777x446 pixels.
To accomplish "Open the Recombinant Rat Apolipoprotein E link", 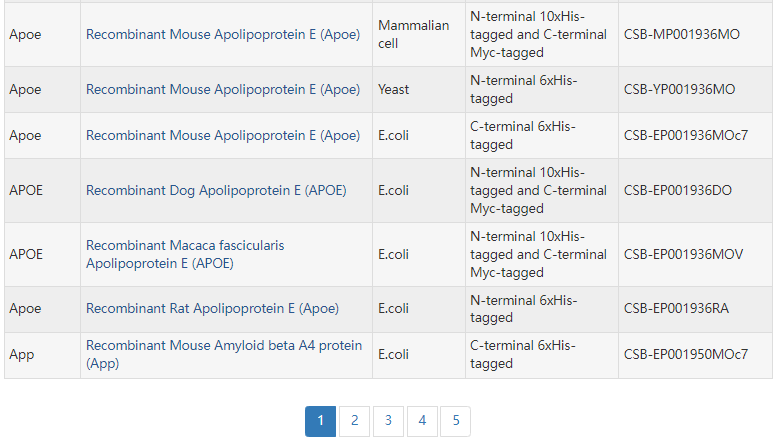I will pyautogui.click(x=212, y=308).
